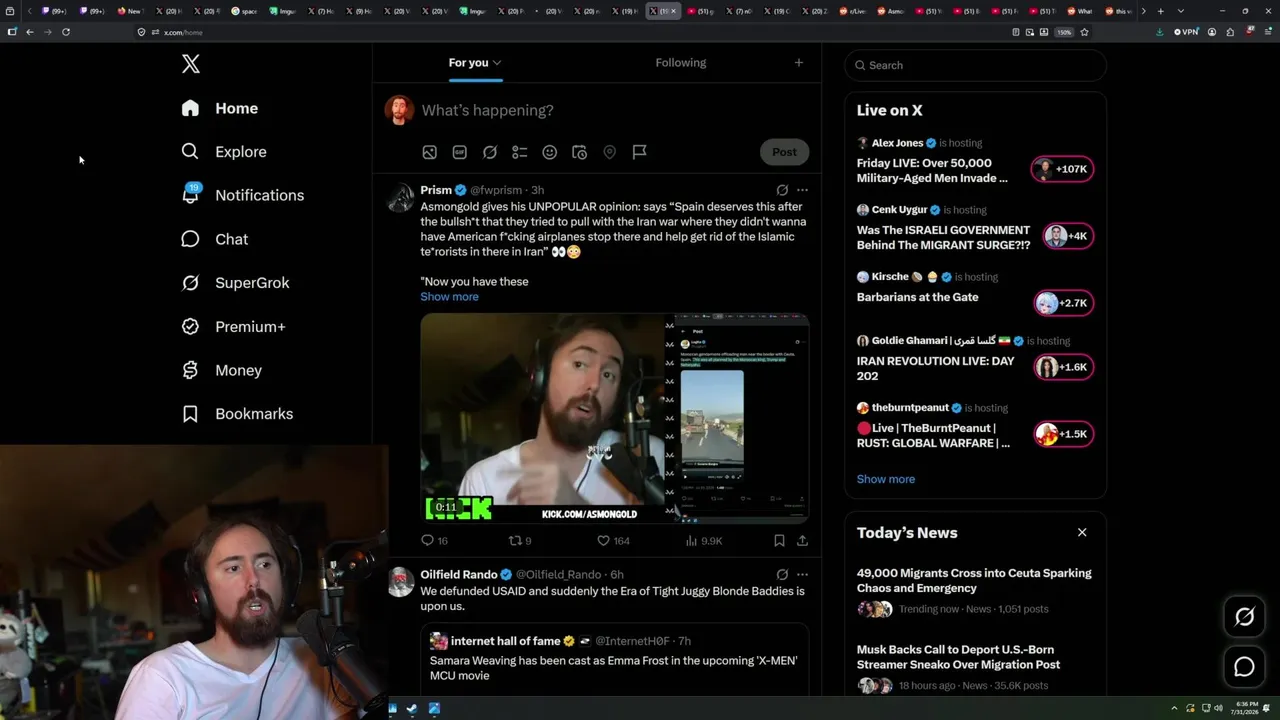
Task: Open the Explore page from the sidebar
Action: 224,152
